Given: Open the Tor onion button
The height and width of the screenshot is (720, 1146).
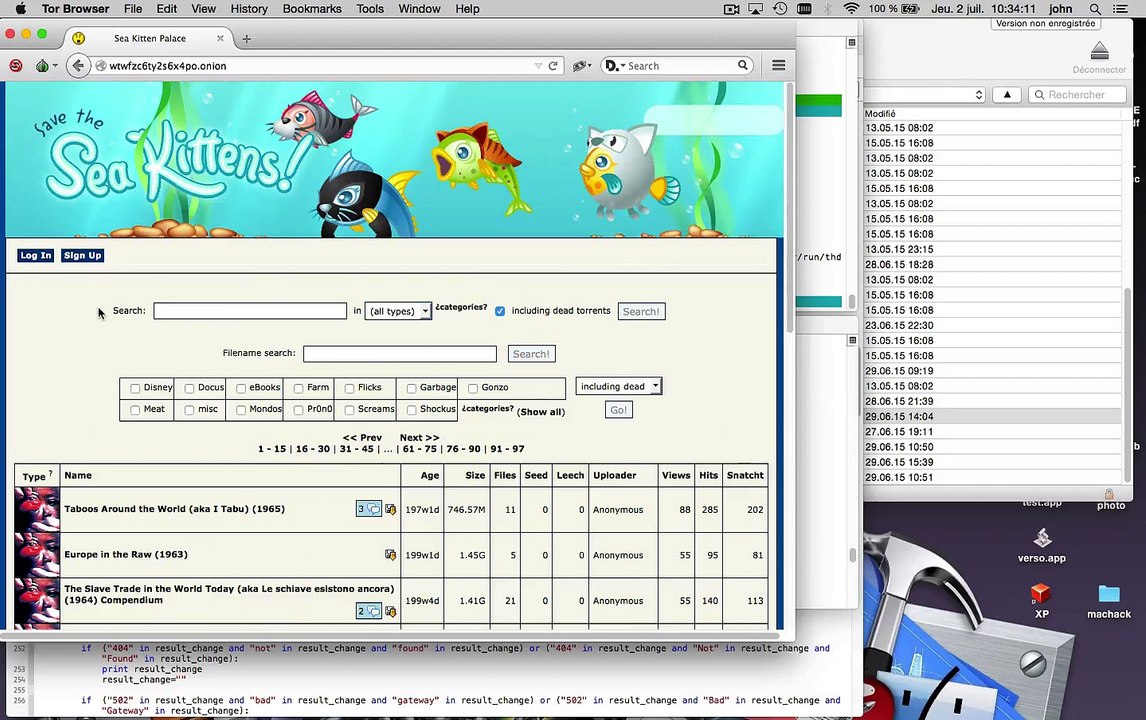Looking at the screenshot, I should (42, 66).
